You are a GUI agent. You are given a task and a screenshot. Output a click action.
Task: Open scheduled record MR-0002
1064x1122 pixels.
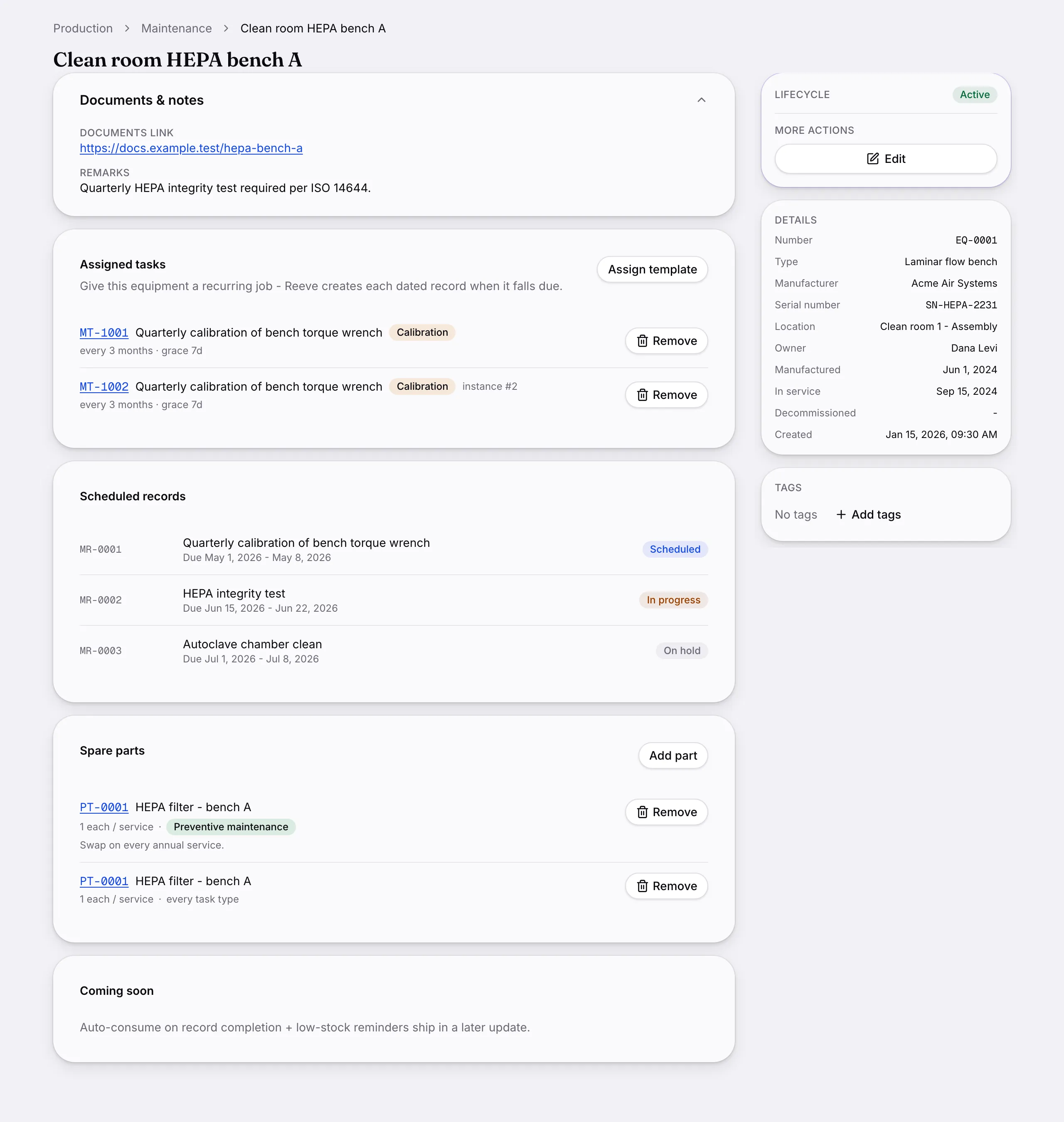tap(394, 600)
